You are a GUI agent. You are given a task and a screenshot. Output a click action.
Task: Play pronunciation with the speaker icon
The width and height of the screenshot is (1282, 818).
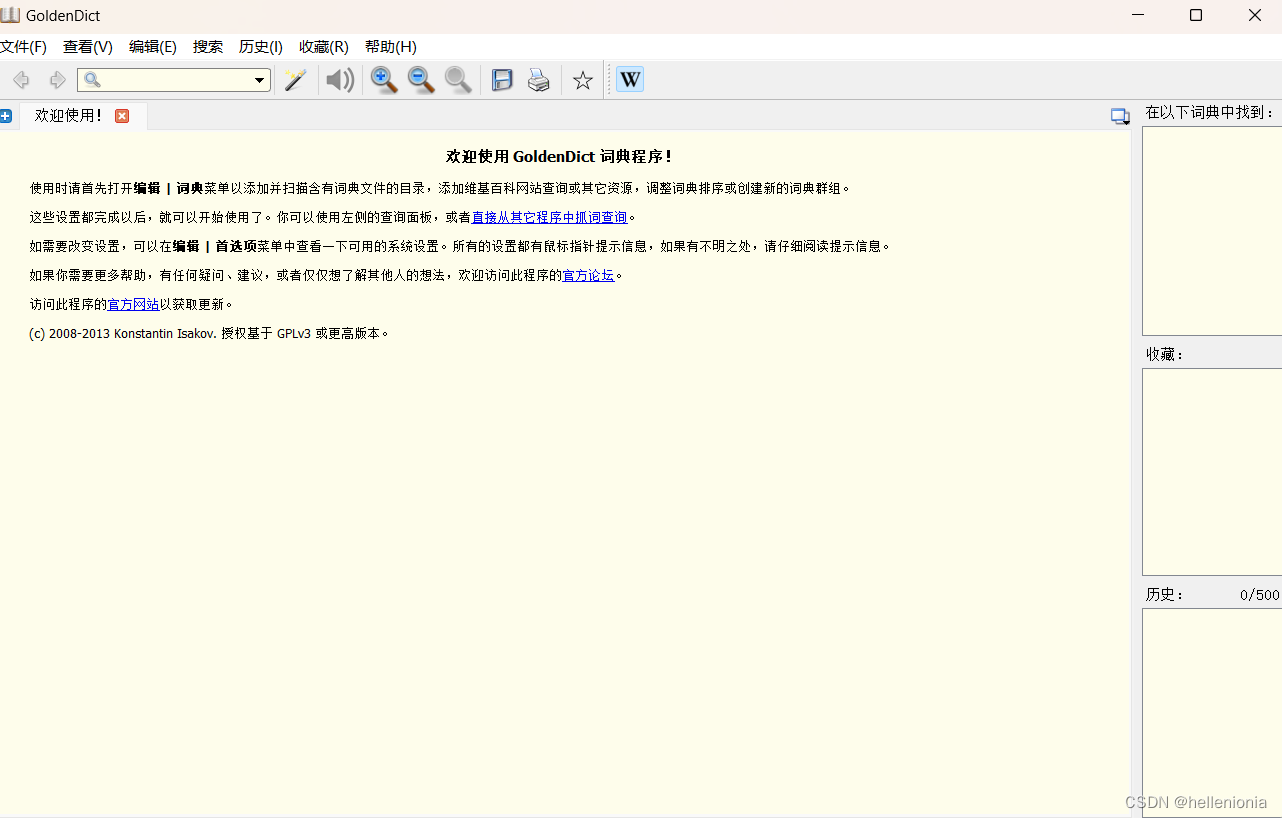click(x=340, y=80)
